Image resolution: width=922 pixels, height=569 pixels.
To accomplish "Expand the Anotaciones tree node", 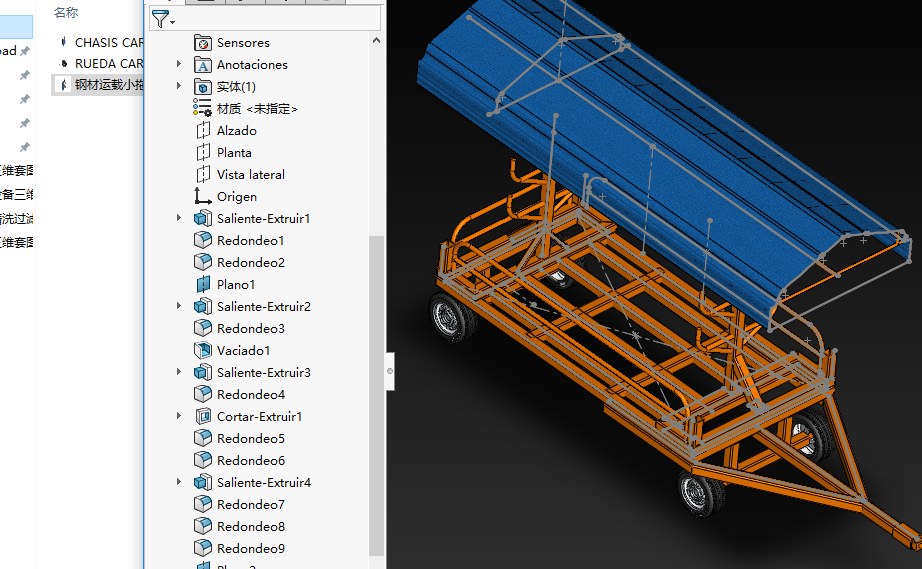I will (x=179, y=63).
